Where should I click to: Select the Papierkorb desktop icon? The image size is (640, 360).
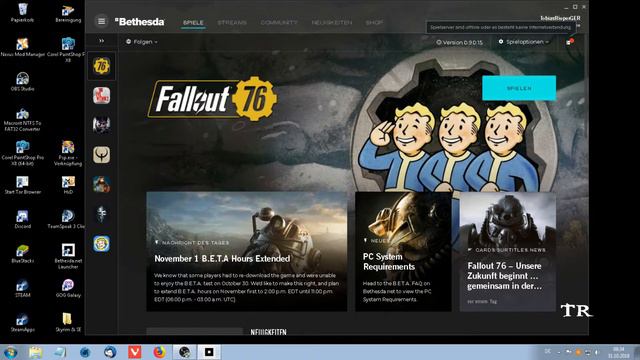click(22, 12)
